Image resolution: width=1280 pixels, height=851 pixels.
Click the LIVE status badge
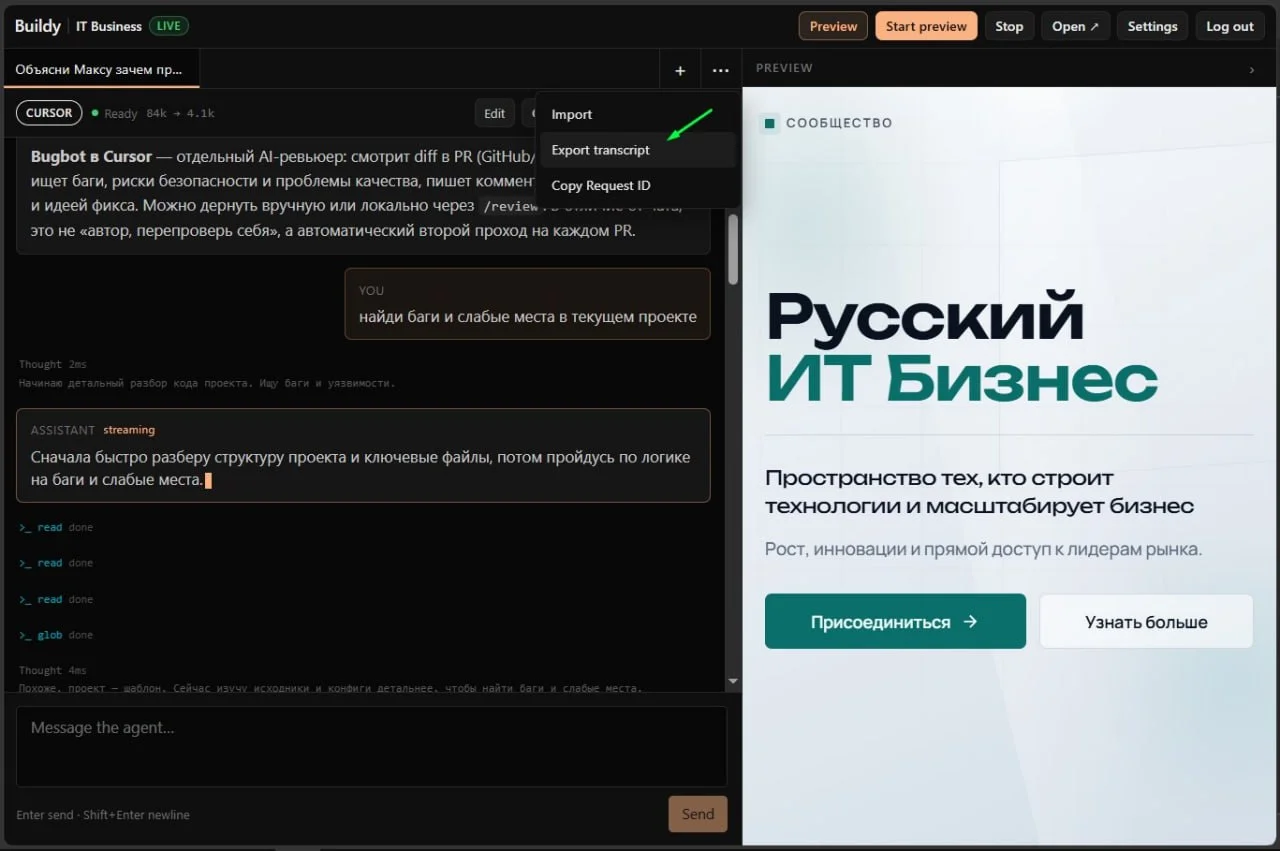pos(168,26)
